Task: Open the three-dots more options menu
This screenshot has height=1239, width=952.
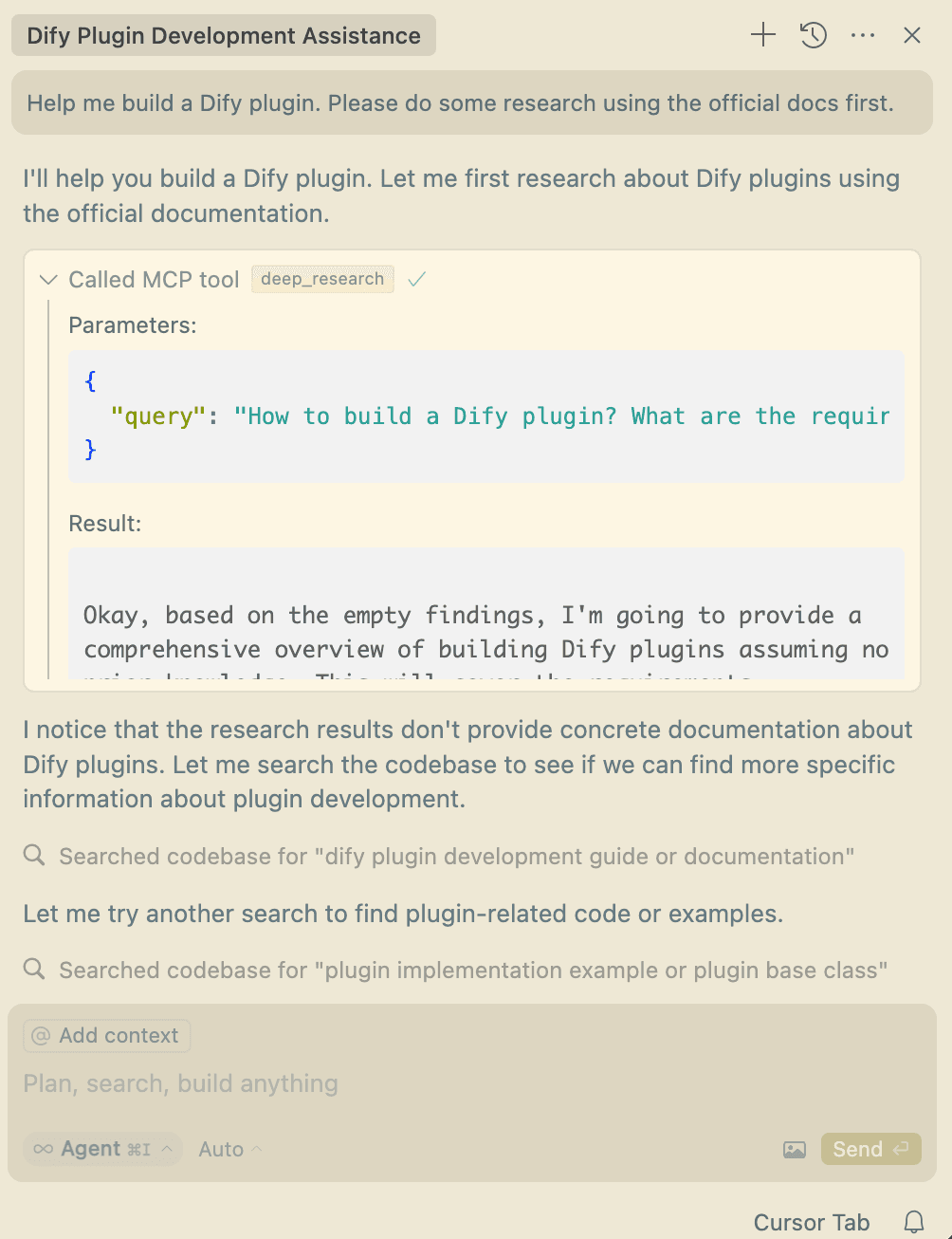Action: pos(863,36)
